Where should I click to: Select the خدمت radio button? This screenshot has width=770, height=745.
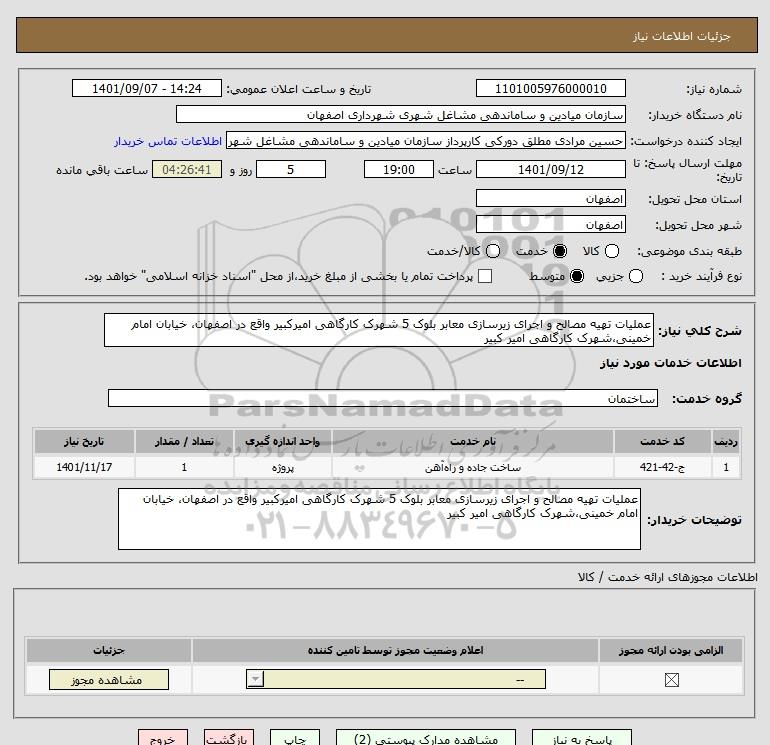[559, 251]
